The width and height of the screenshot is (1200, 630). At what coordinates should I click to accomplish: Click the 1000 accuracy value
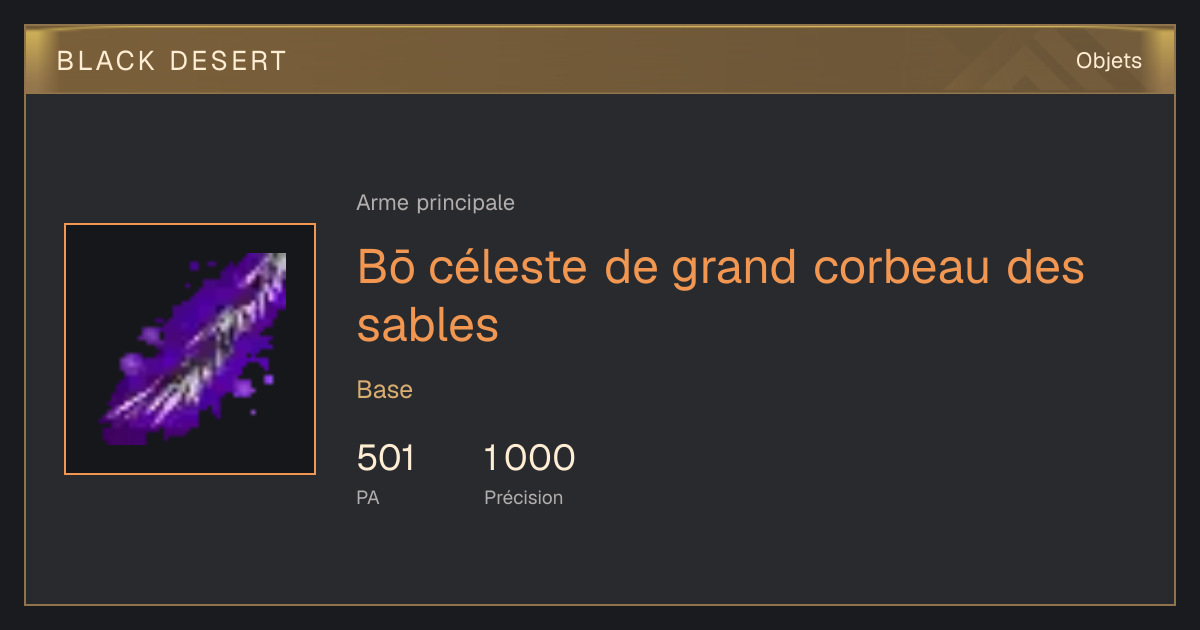click(529, 458)
